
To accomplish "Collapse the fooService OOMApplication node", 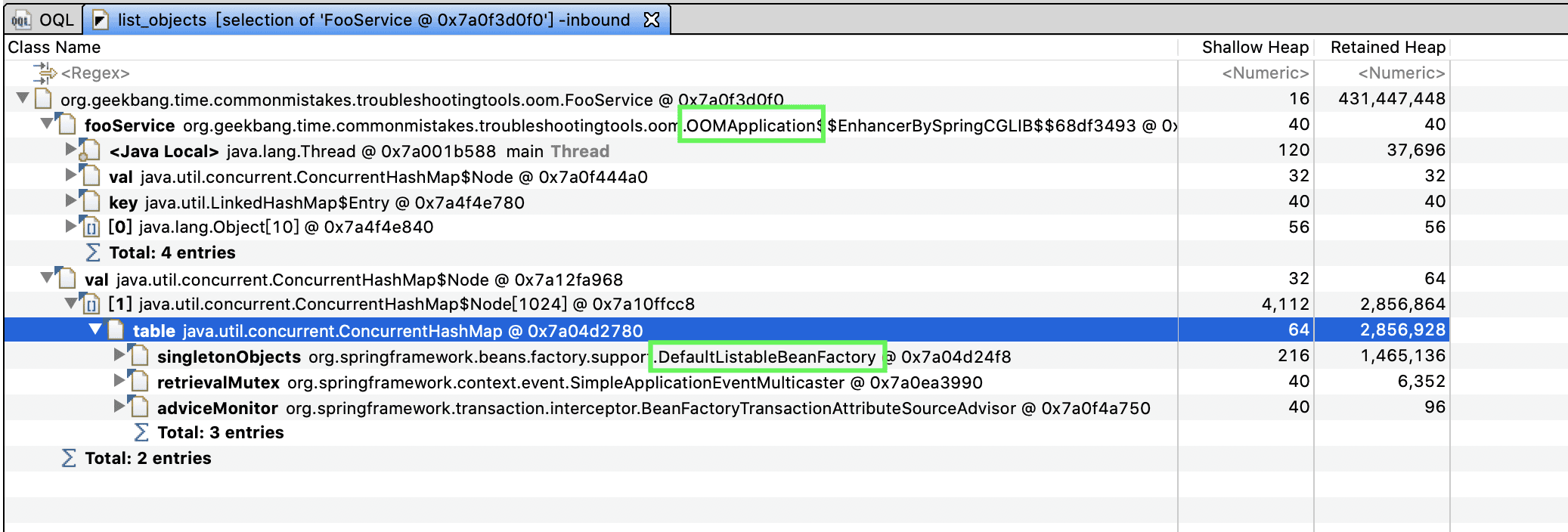I will coord(47,124).
